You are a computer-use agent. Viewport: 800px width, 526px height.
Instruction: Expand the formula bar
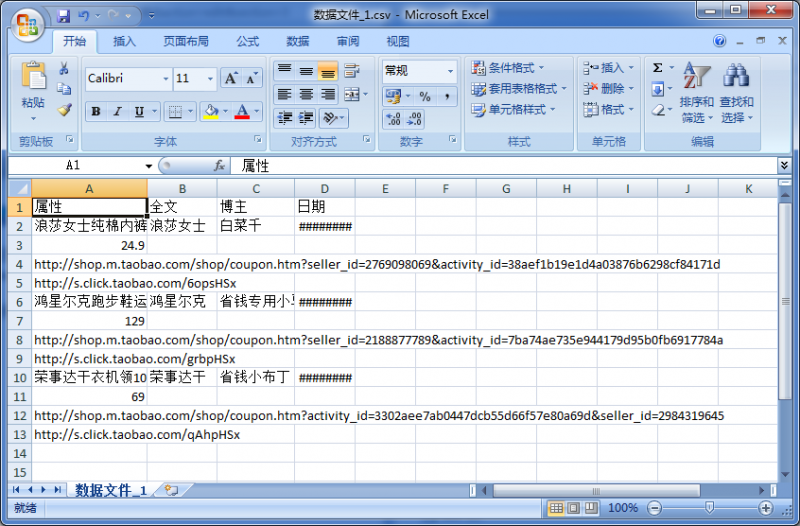click(784, 165)
